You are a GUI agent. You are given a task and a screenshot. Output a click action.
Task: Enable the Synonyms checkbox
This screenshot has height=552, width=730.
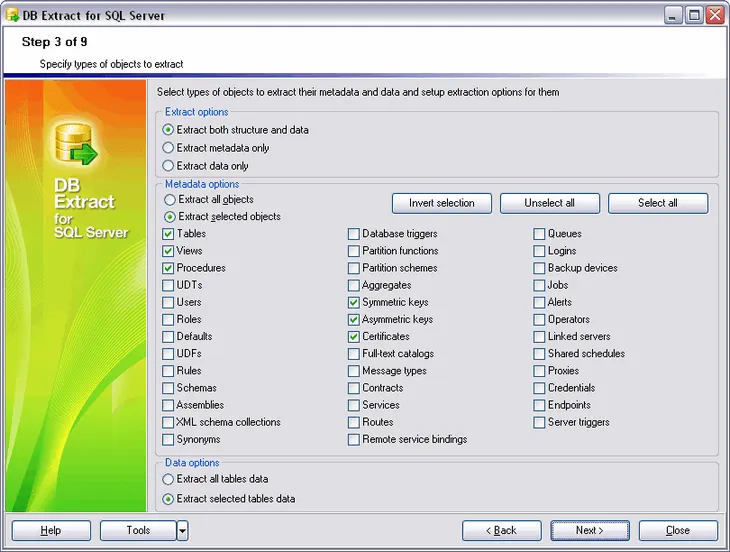coord(168,439)
